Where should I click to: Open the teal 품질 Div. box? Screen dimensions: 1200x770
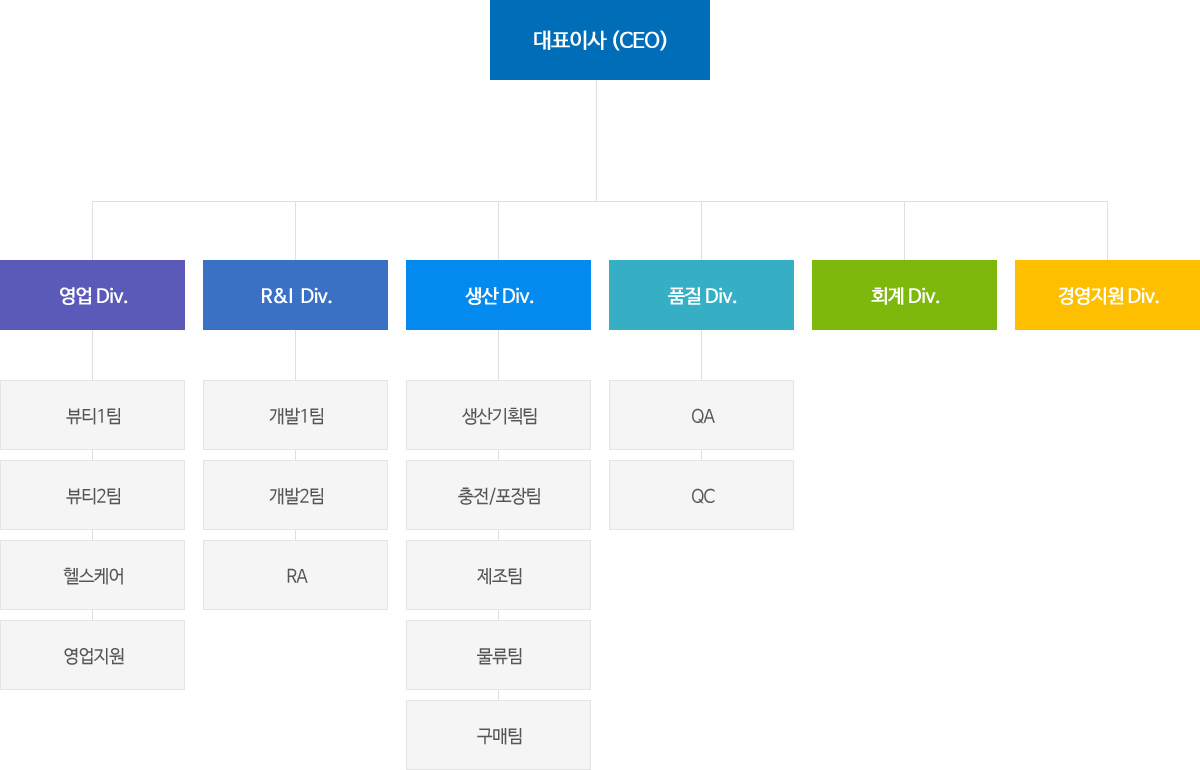pyautogui.click(x=701, y=295)
